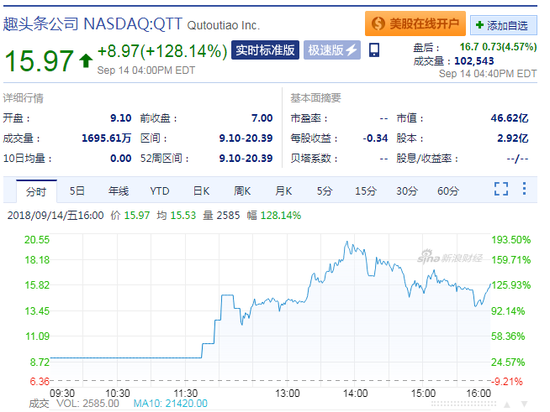550x412 pixels.
Task: Click the 14:00 time axis label
Action: pyautogui.click(x=355, y=393)
